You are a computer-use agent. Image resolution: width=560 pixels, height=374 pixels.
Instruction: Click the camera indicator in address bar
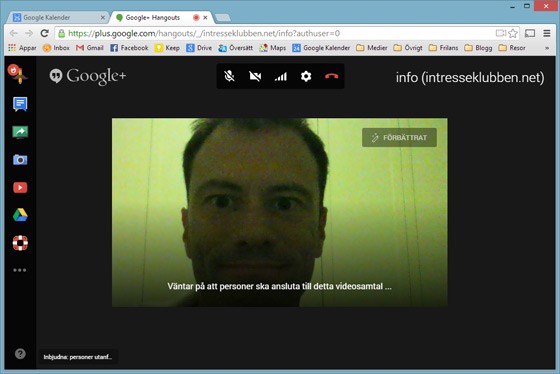pyautogui.click(x=501, y=33)
